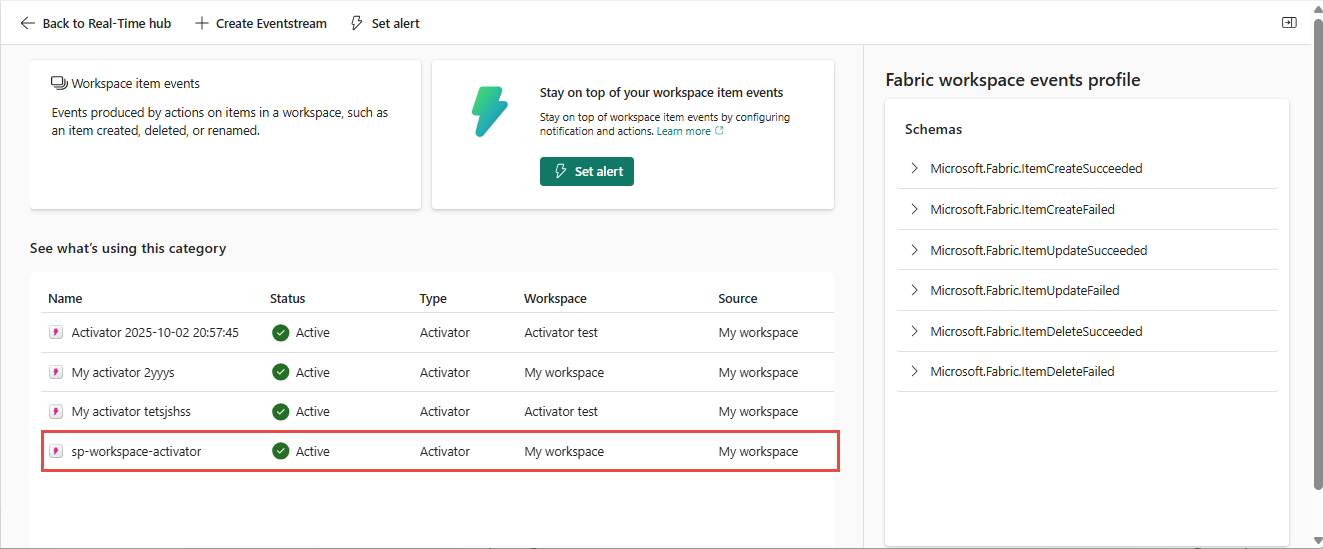Click the Back to Real-Time hub arrow
Viewport: 1323px width, 549px height.
(x=28, y=23)
